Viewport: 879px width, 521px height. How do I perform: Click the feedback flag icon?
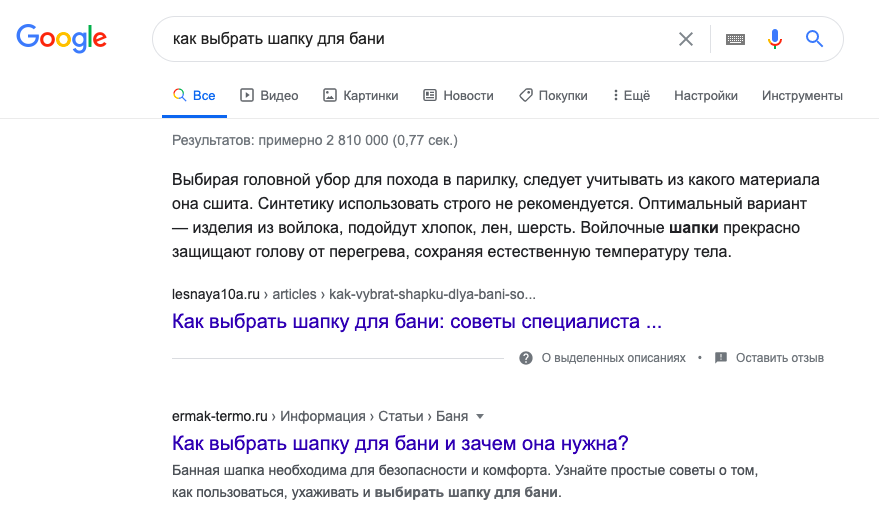tap(721, 358)
